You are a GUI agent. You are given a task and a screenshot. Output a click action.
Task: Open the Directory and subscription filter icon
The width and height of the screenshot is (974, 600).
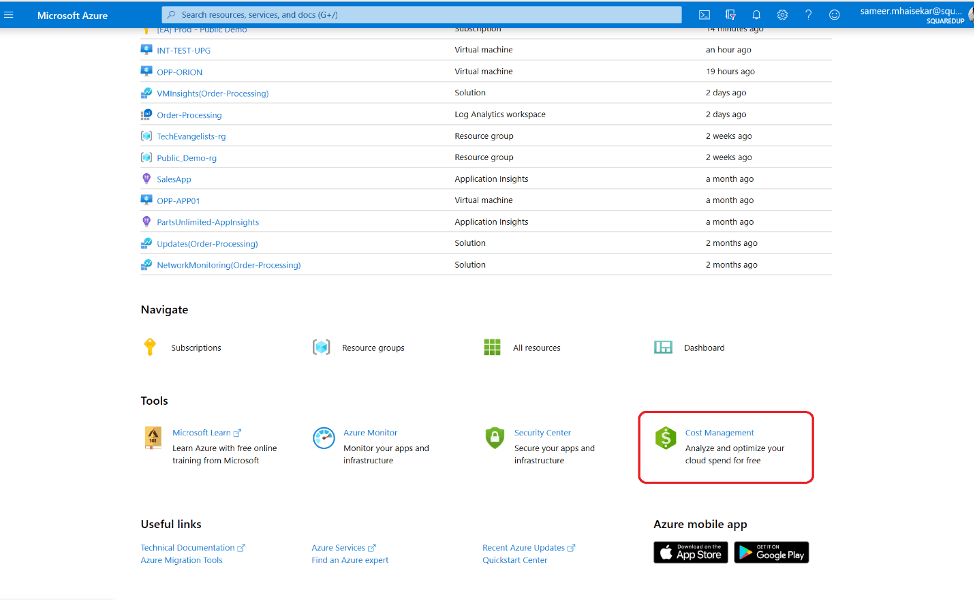click(730, 15)
